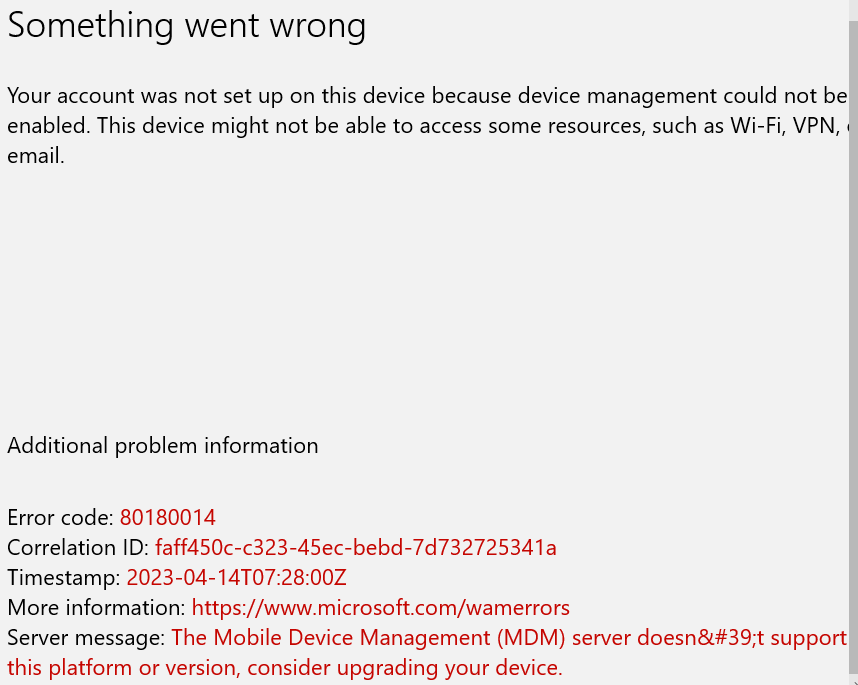
Task: Click the "Something went wrong" heading
Action: click(x=187, y=26)
